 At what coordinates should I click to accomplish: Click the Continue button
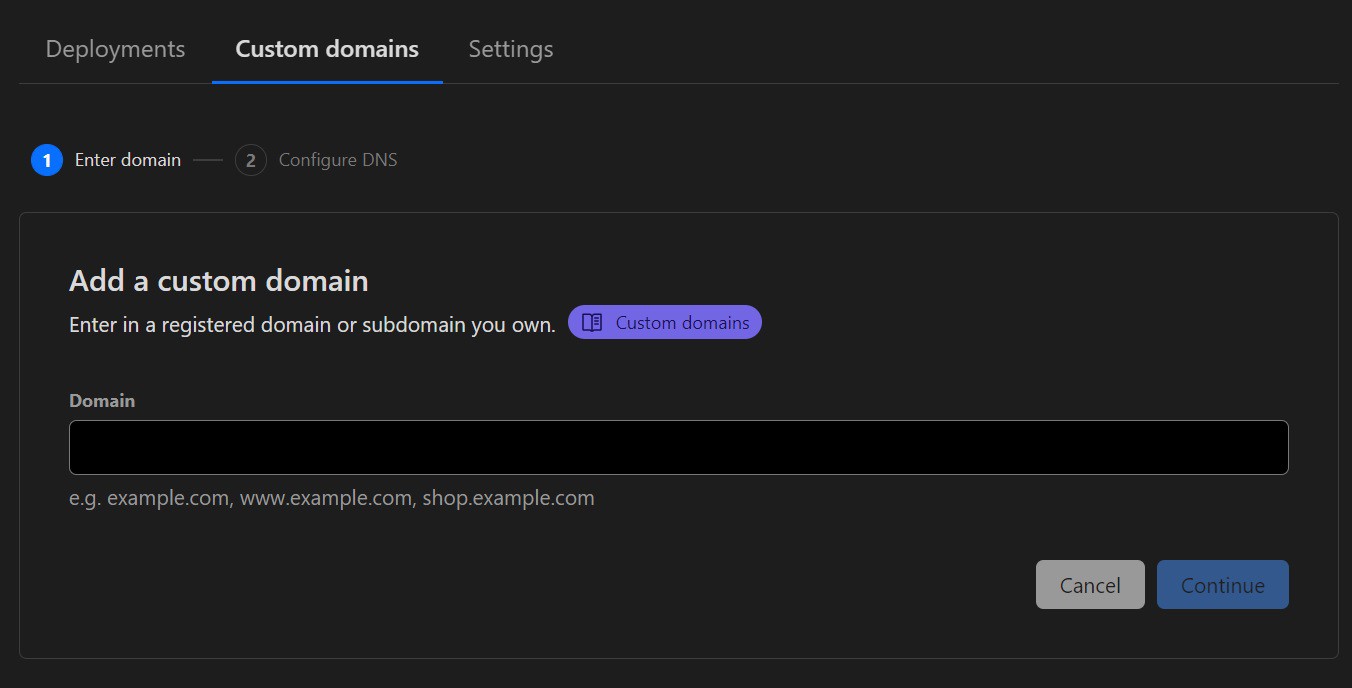[x=1222, y=584]
